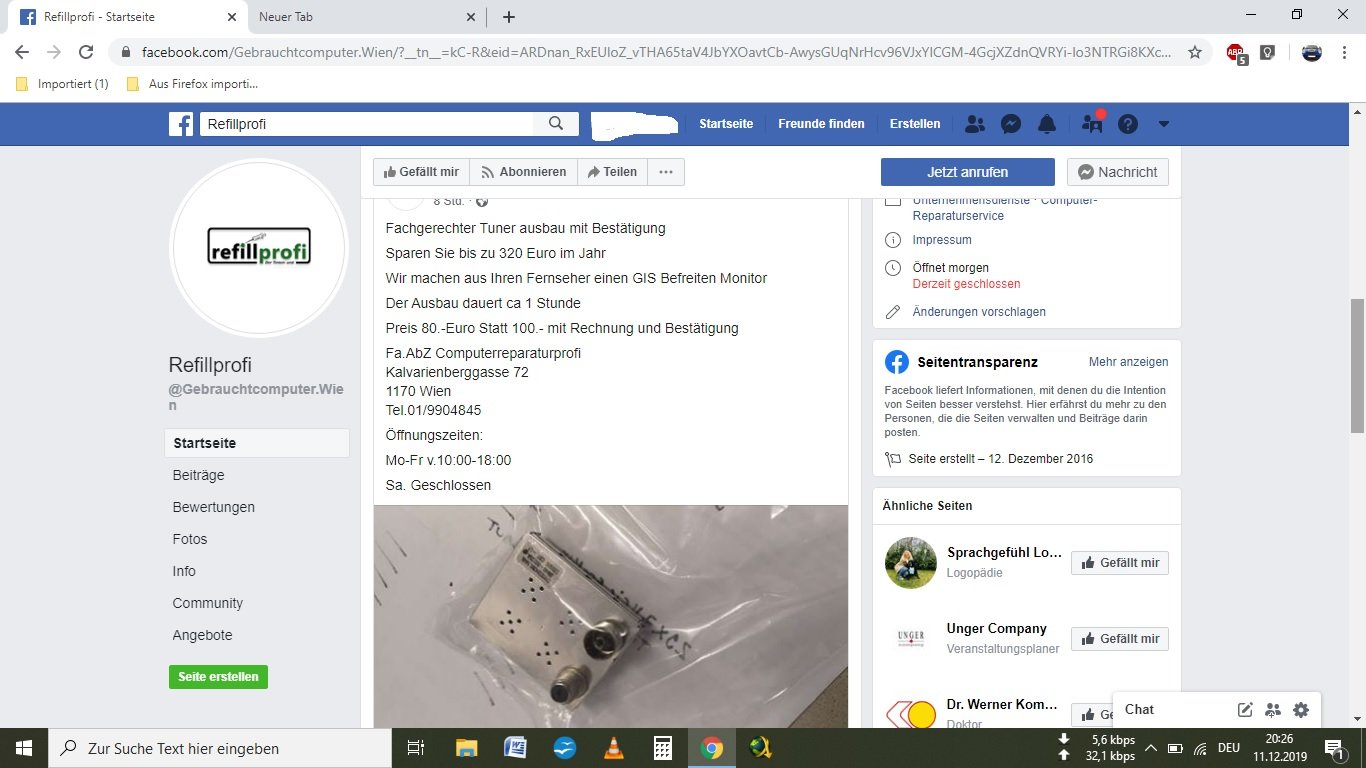Reload the page
1366x768 pixels.
coord(86,52)
